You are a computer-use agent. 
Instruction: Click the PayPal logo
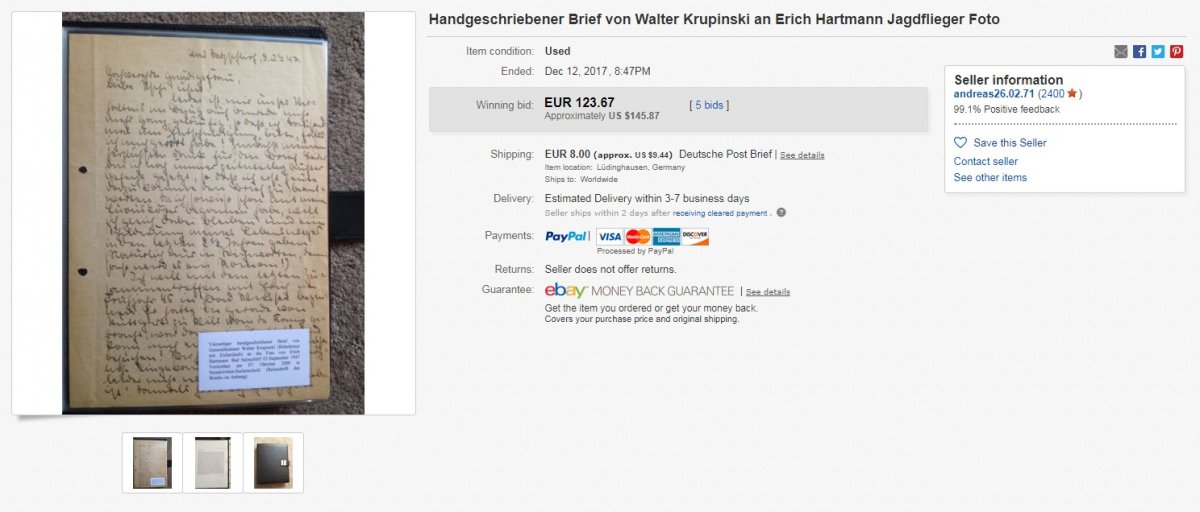(566, 237)
